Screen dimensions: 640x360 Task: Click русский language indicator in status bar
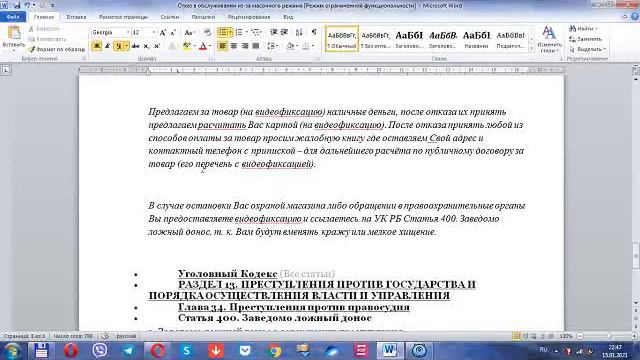[x=126, y=336]
